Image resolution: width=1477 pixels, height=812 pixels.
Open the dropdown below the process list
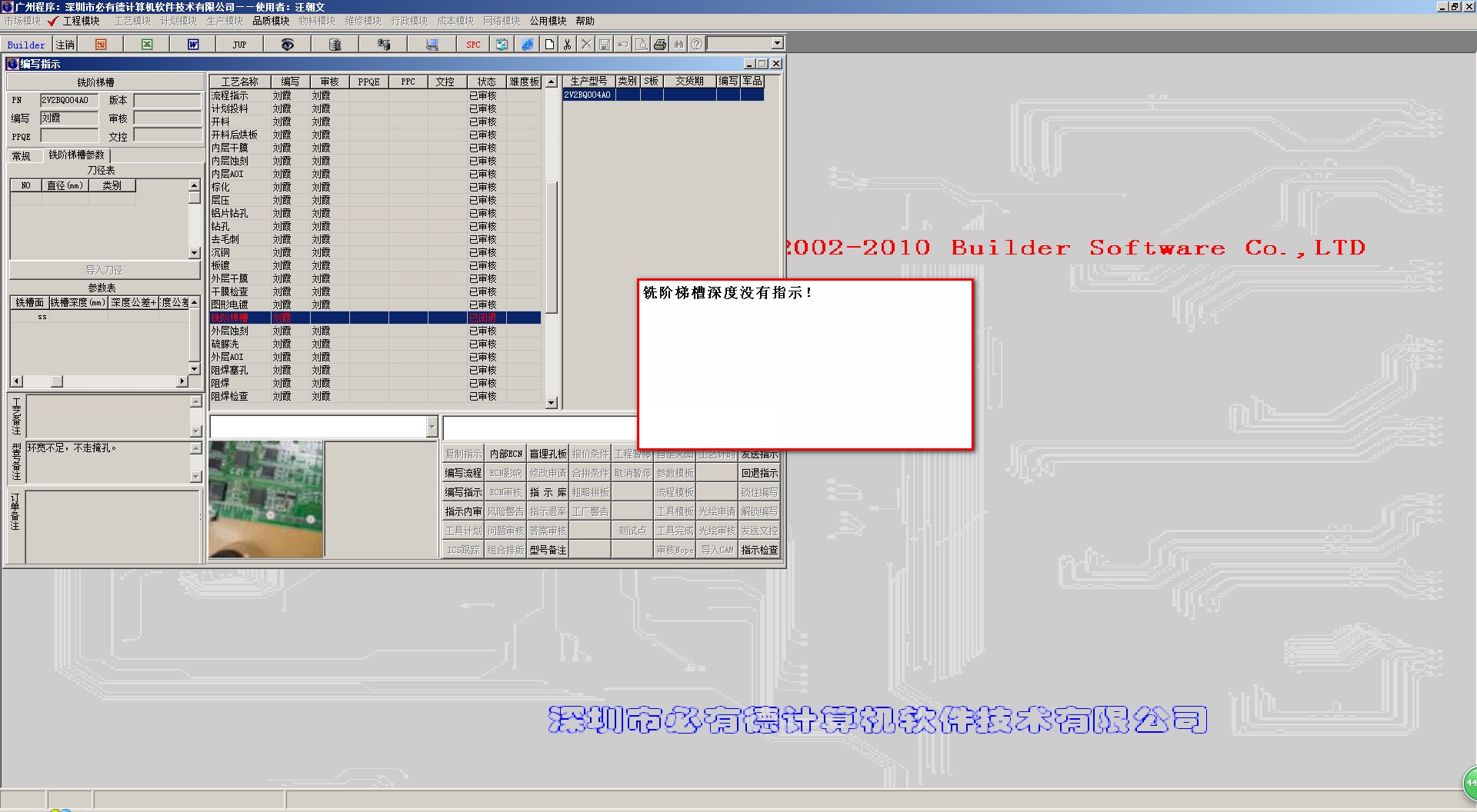(x=432, y=427)
